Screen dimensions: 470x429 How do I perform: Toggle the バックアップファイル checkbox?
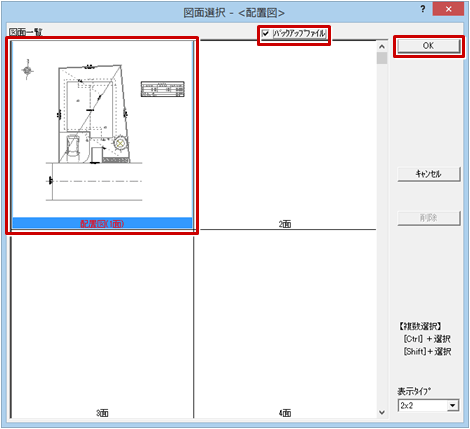(266, 33)
